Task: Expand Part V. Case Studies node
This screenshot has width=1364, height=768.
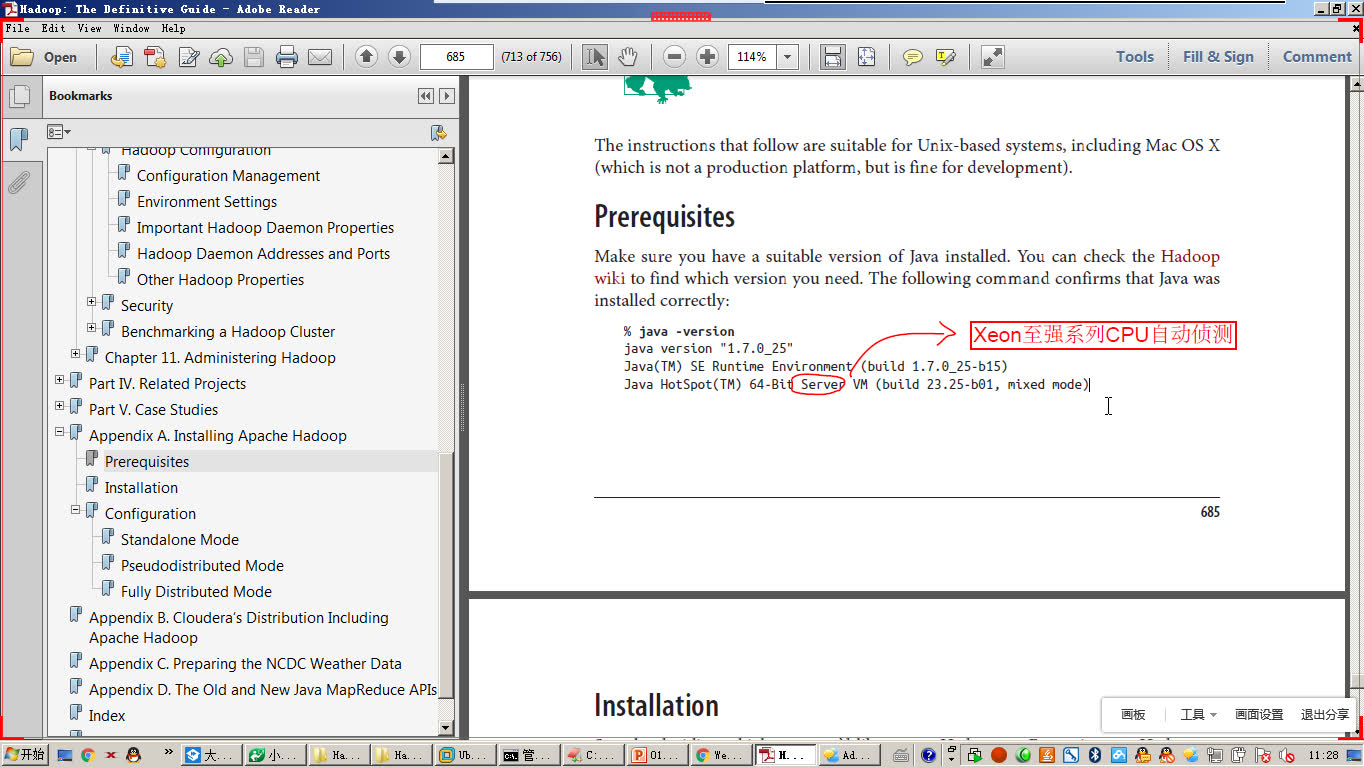Action: (60, 406)
